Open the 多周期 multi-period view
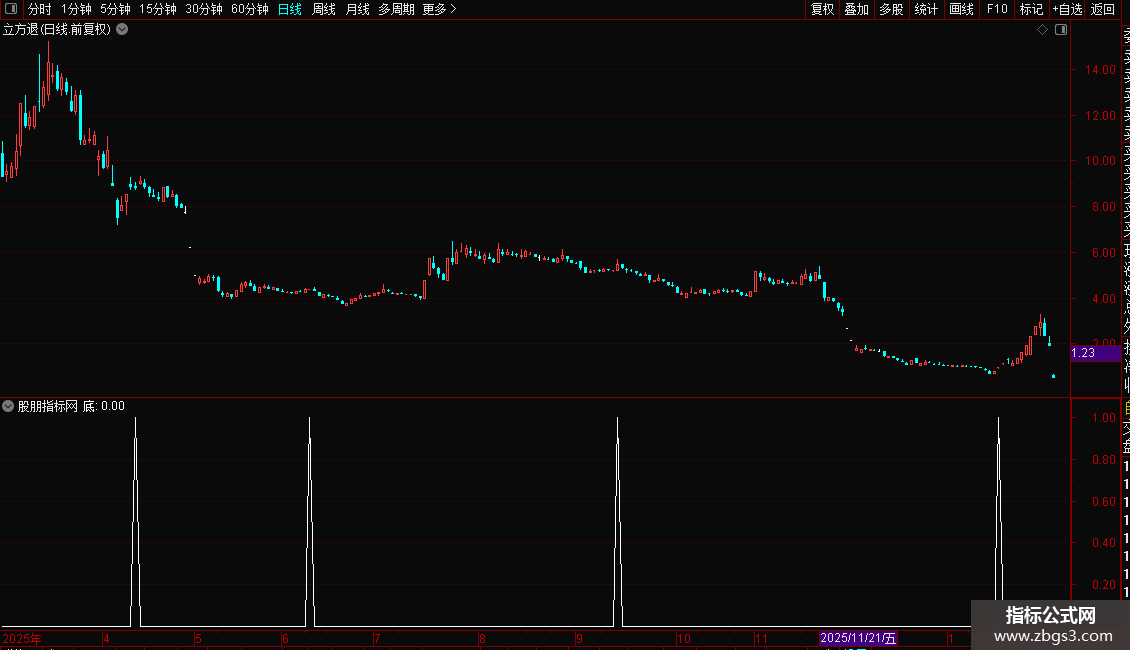1130x650 pixels. 396,9
